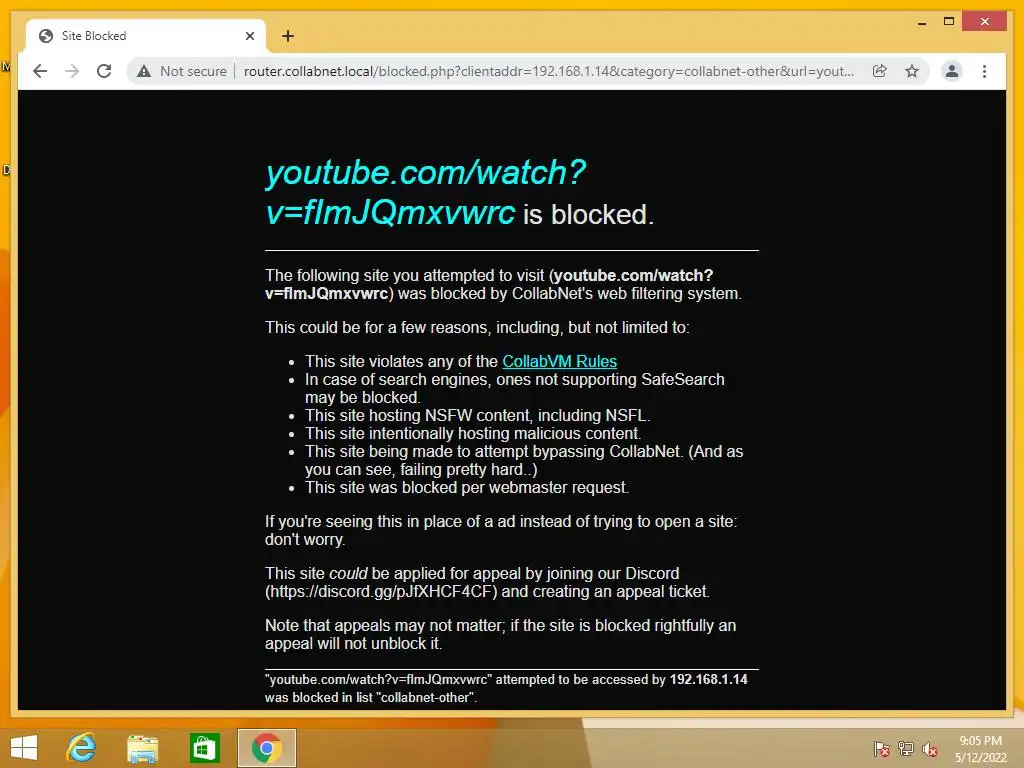1024x768 pixels.
Task: Reload the blocked page
Action: coord(104,71)
